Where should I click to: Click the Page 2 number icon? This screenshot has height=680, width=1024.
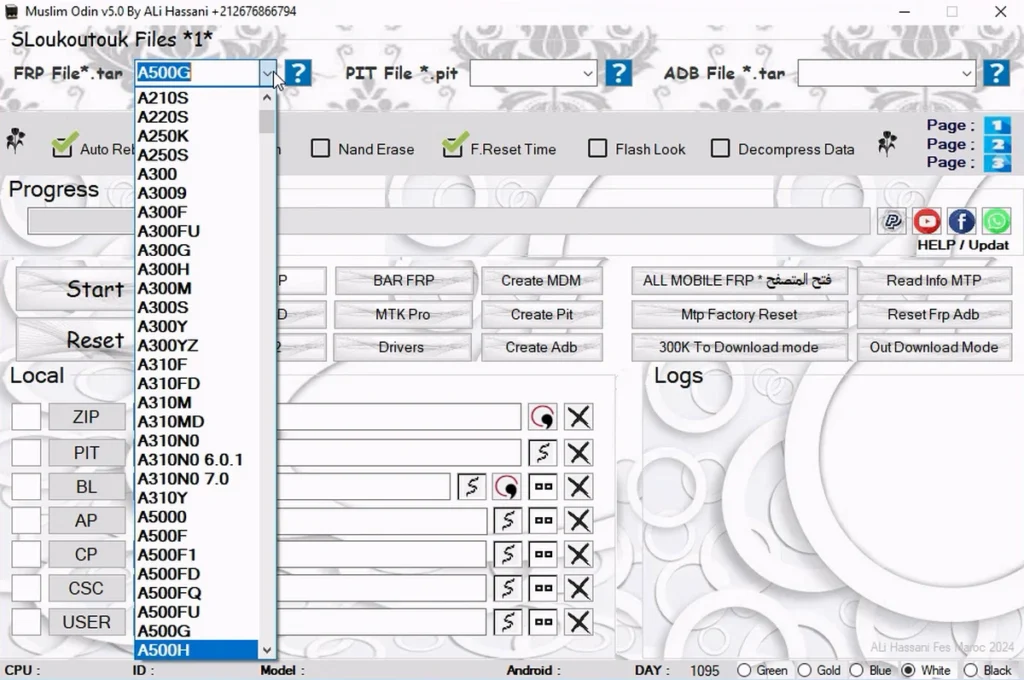click(997, 144)
